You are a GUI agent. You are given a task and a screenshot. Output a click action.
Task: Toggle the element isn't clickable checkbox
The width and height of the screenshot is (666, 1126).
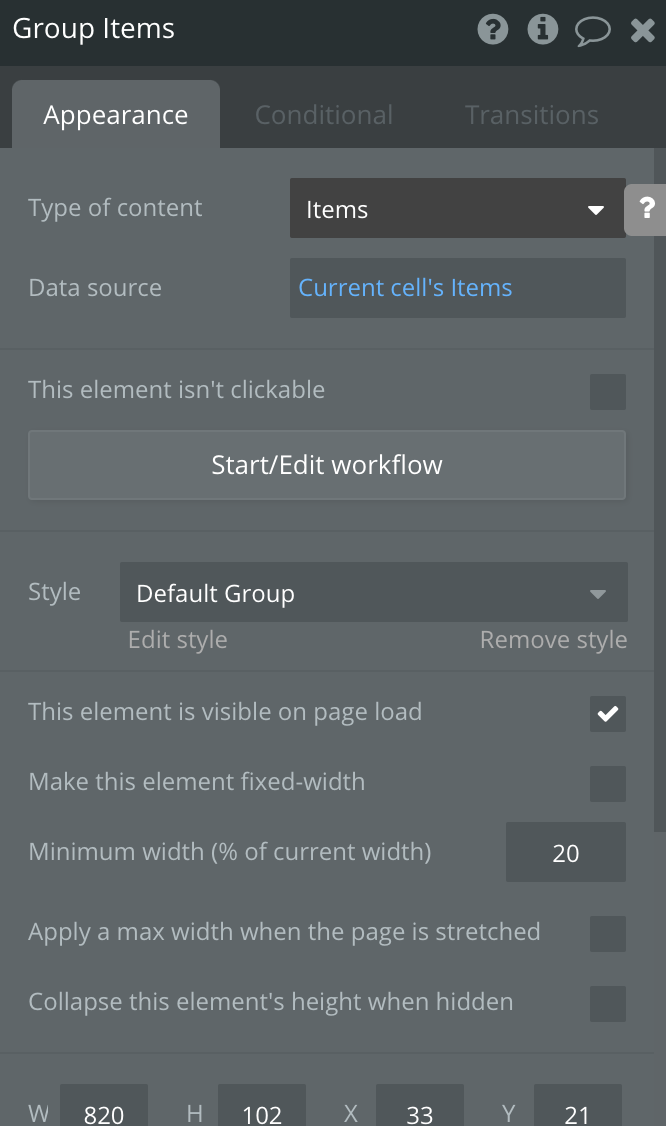pyautogui.click(x=607, y=391)
